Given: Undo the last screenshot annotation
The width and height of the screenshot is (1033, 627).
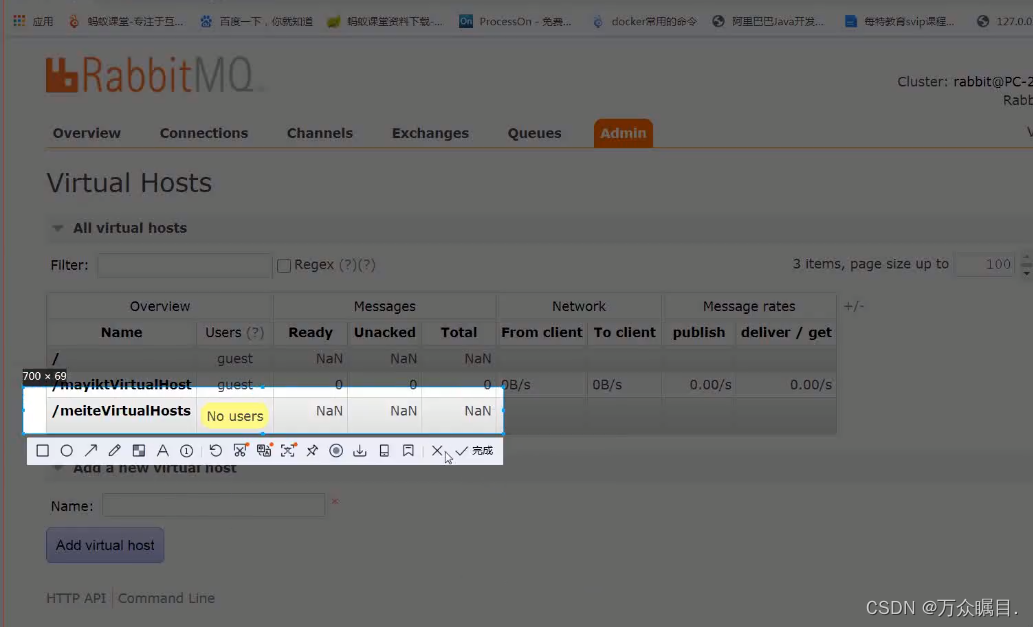Looking at the screenshot, I should coord(215,450).
